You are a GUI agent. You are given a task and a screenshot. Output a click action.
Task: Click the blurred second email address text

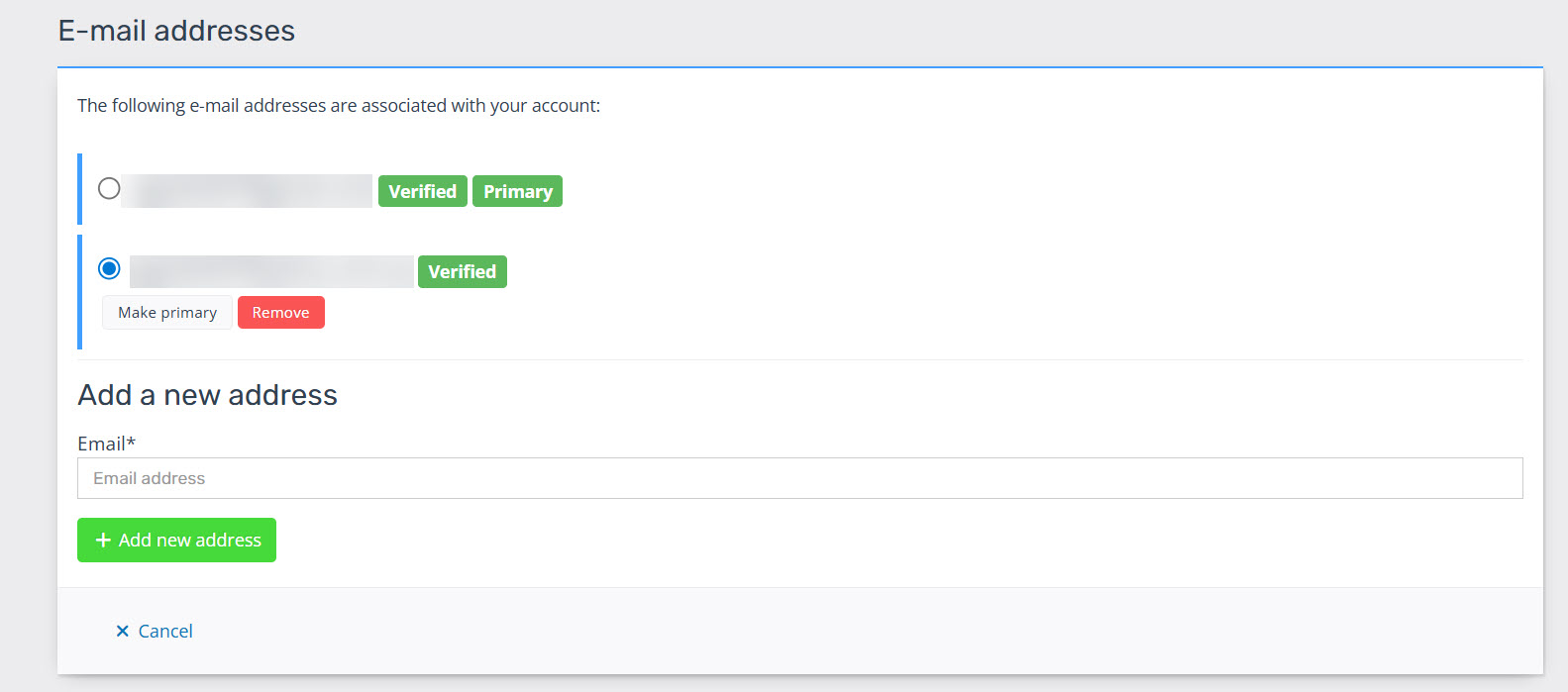click(x=271, y=271)
